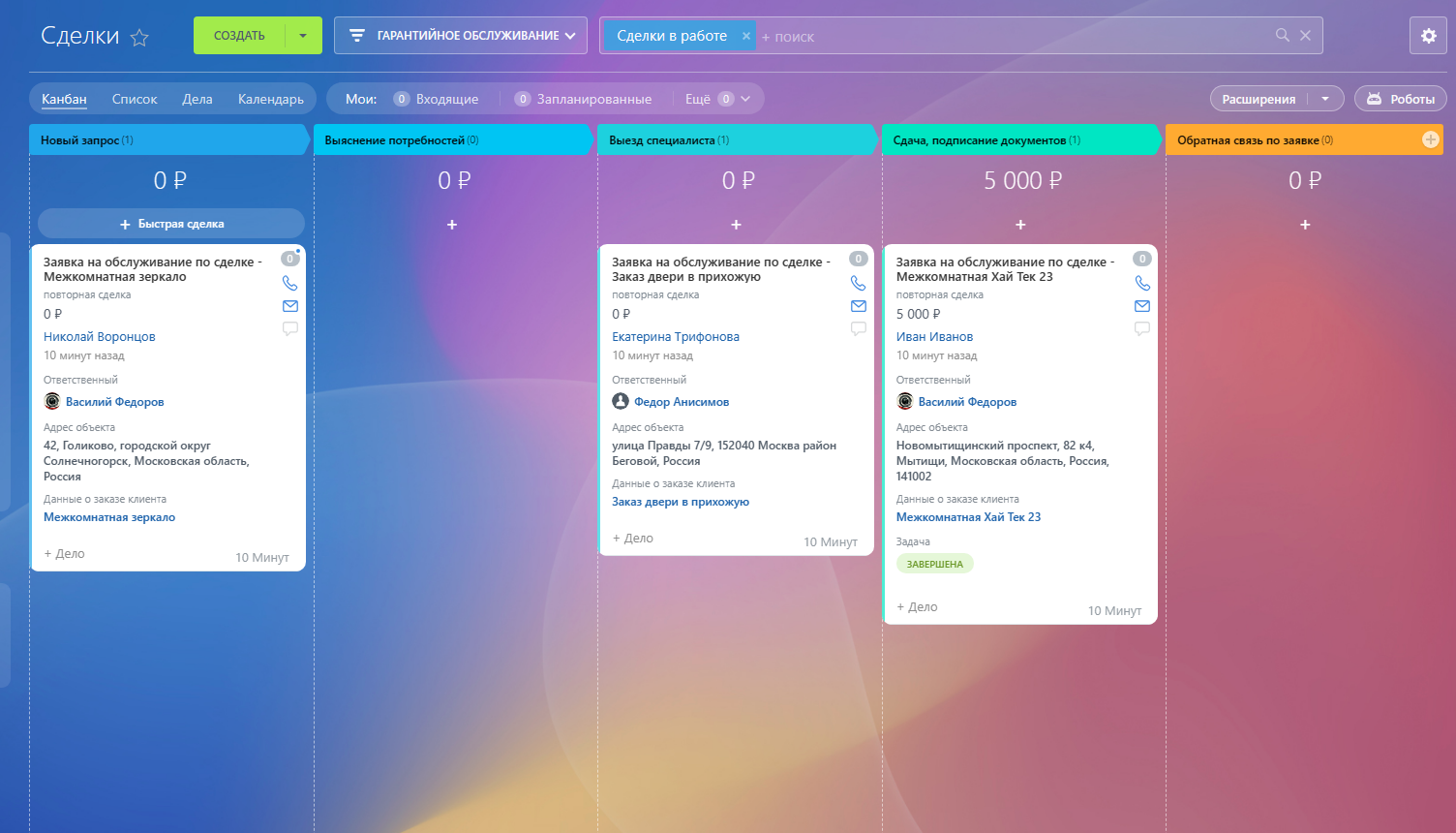Click the Создать button
The height and width of the screenshot is (833, 1456).
click(x=239, y=36)
